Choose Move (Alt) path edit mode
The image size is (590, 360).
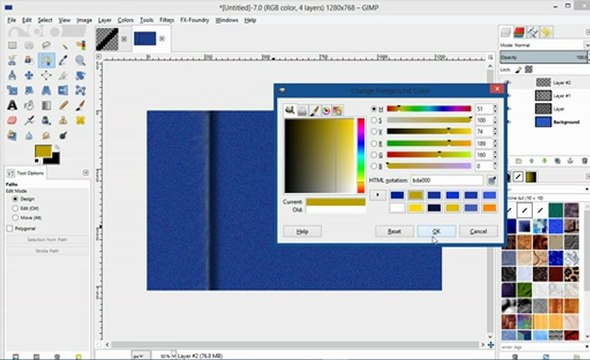point(15,217)
